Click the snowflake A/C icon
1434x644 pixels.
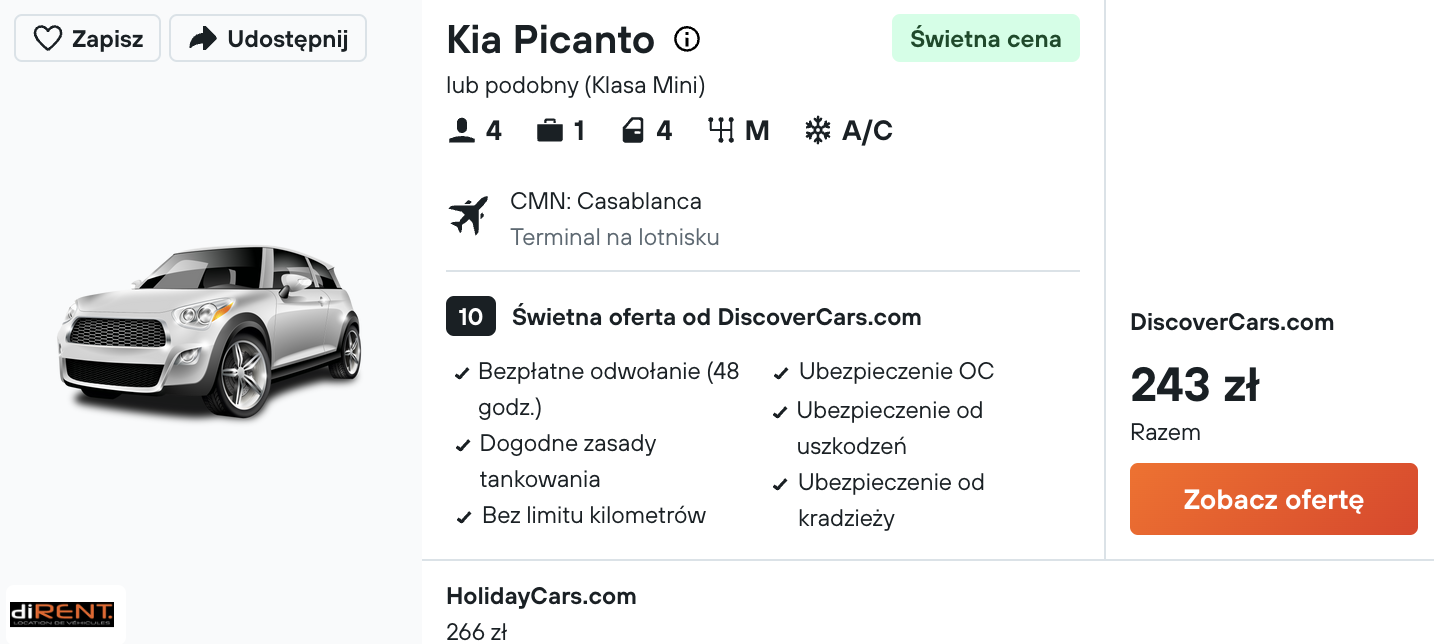tap(818, 131)
